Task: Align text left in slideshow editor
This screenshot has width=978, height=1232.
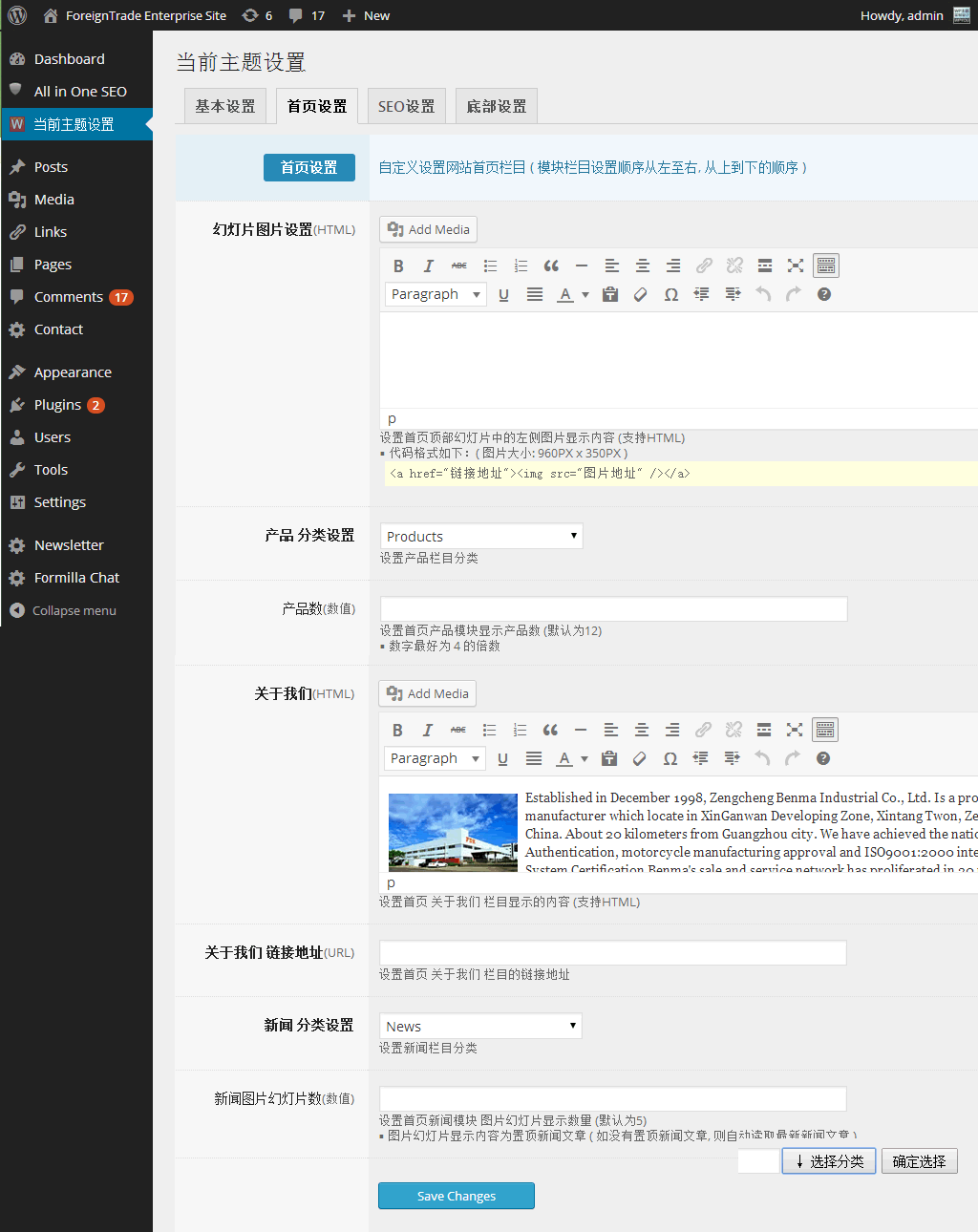Action: point(612,266)
